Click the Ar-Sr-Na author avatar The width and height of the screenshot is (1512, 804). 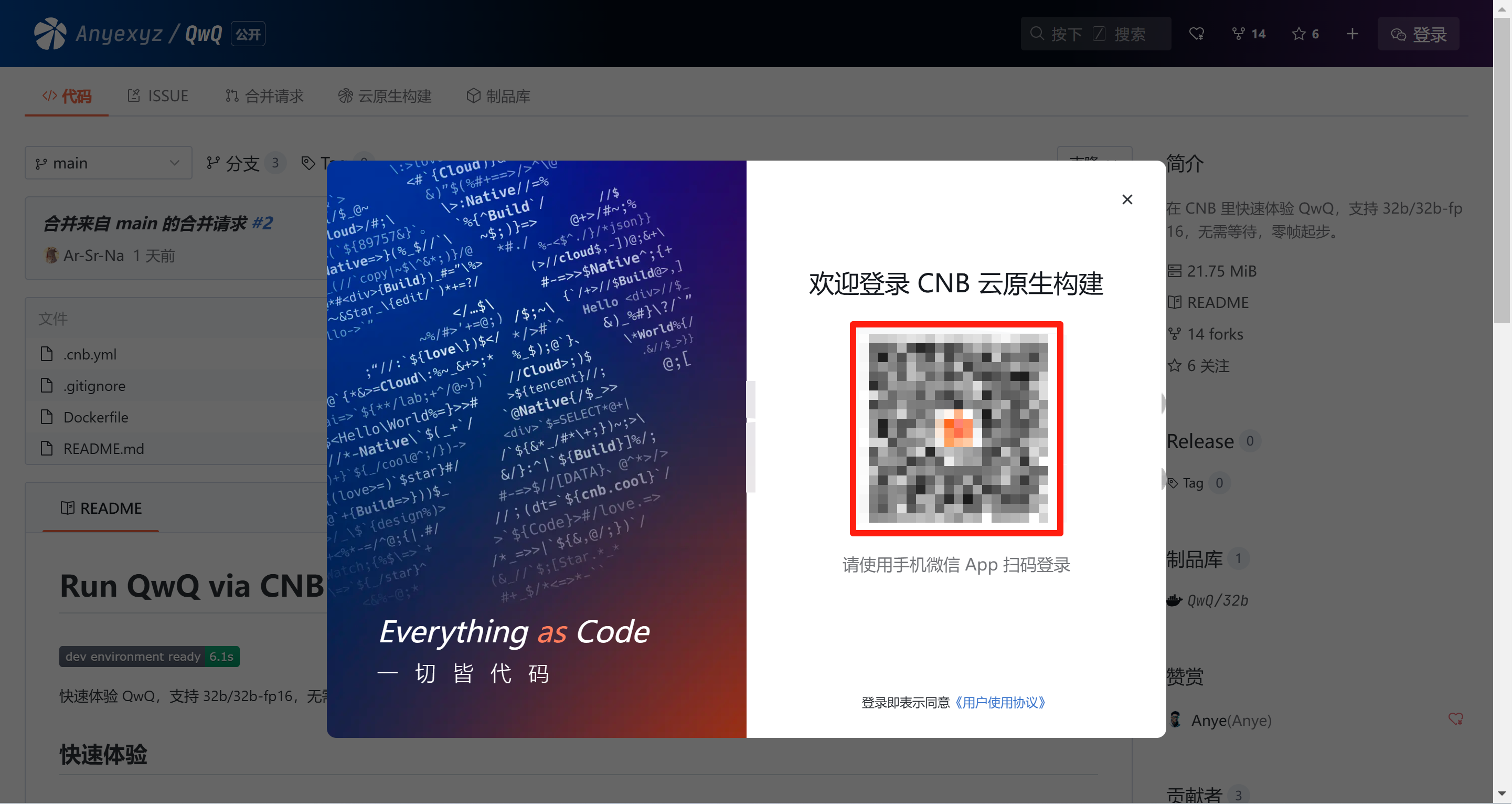pyautogui.click(x=51, y=255)
